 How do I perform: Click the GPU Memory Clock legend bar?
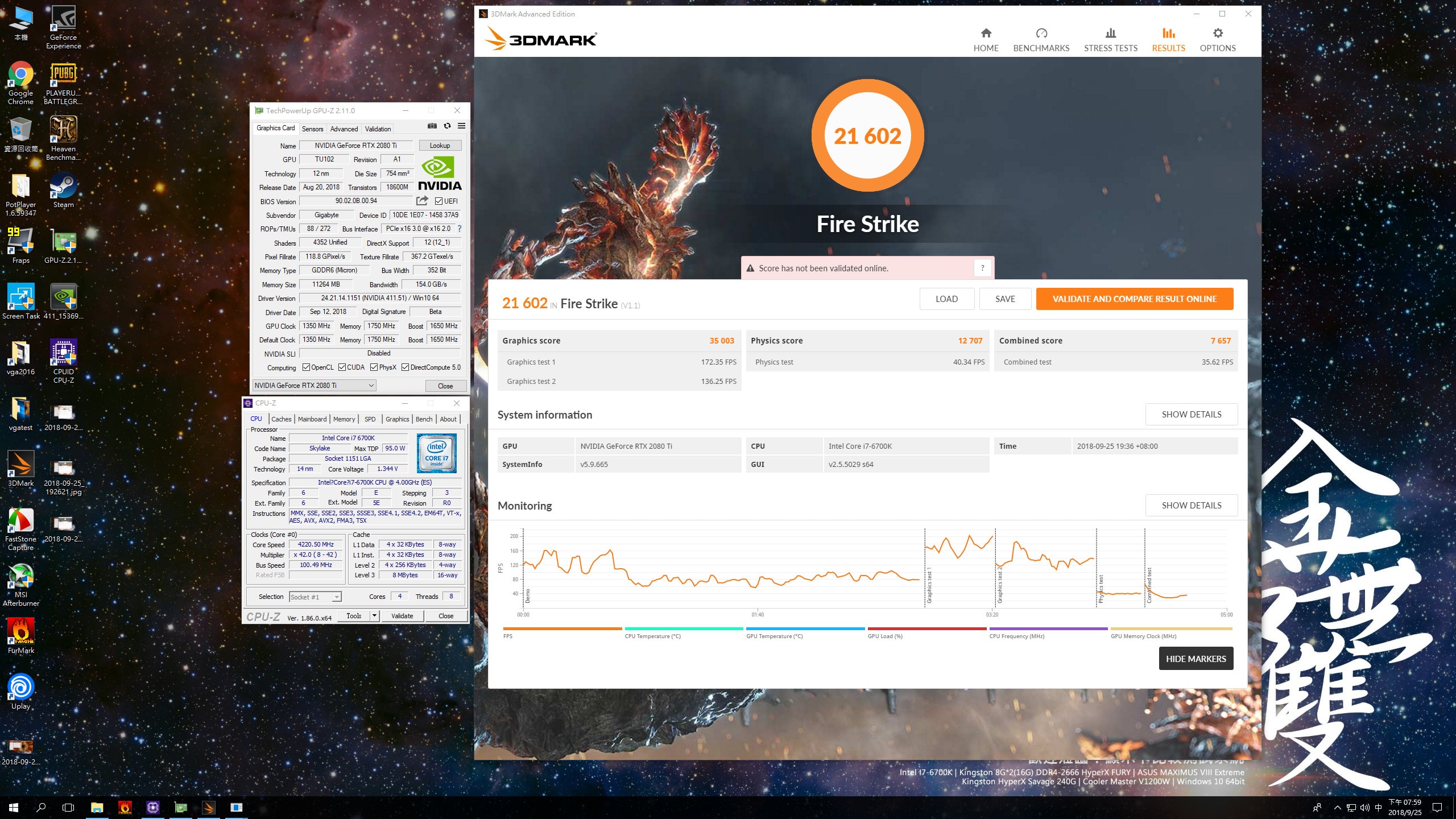point(1172,628)
